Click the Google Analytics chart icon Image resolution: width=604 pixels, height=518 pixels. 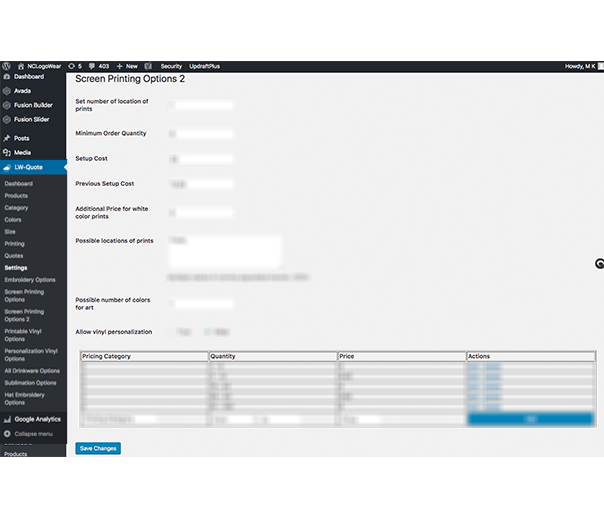coord(7,418)
